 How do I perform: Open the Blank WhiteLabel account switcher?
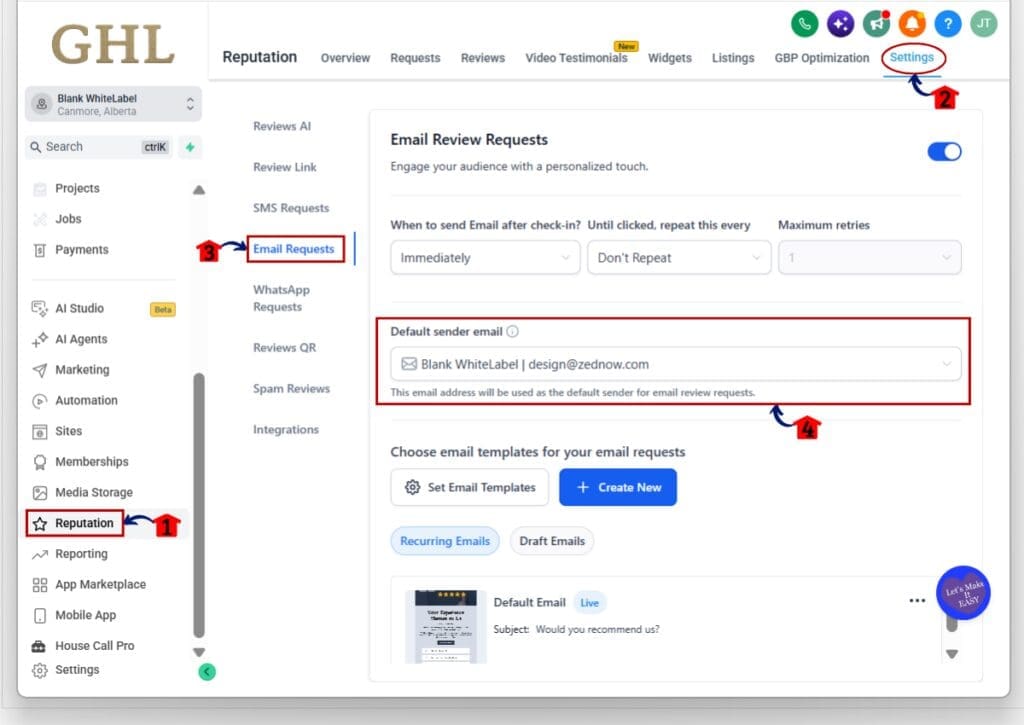pos(114,104)
